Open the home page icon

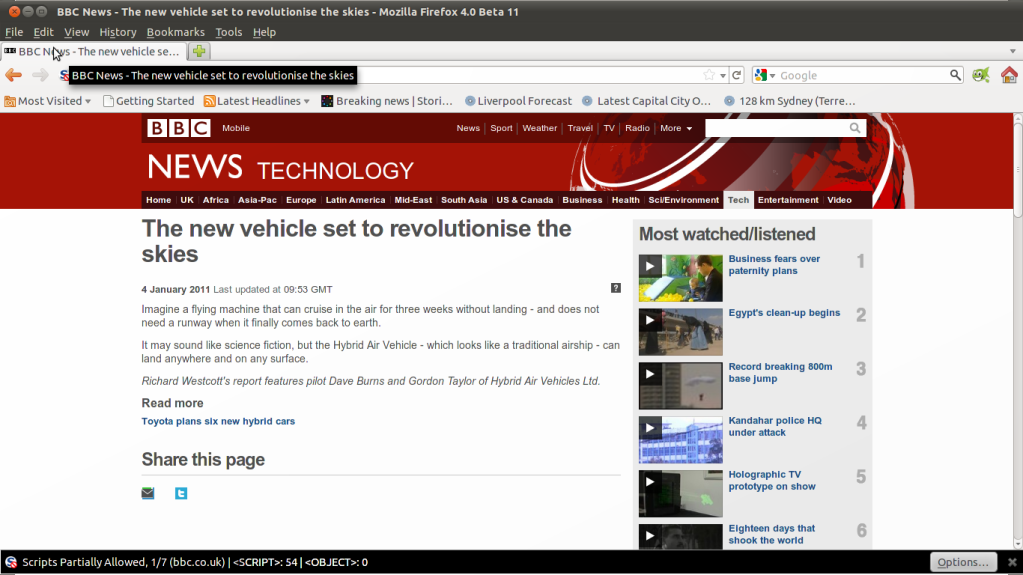pyautogui.click(x=1009, y=75)
